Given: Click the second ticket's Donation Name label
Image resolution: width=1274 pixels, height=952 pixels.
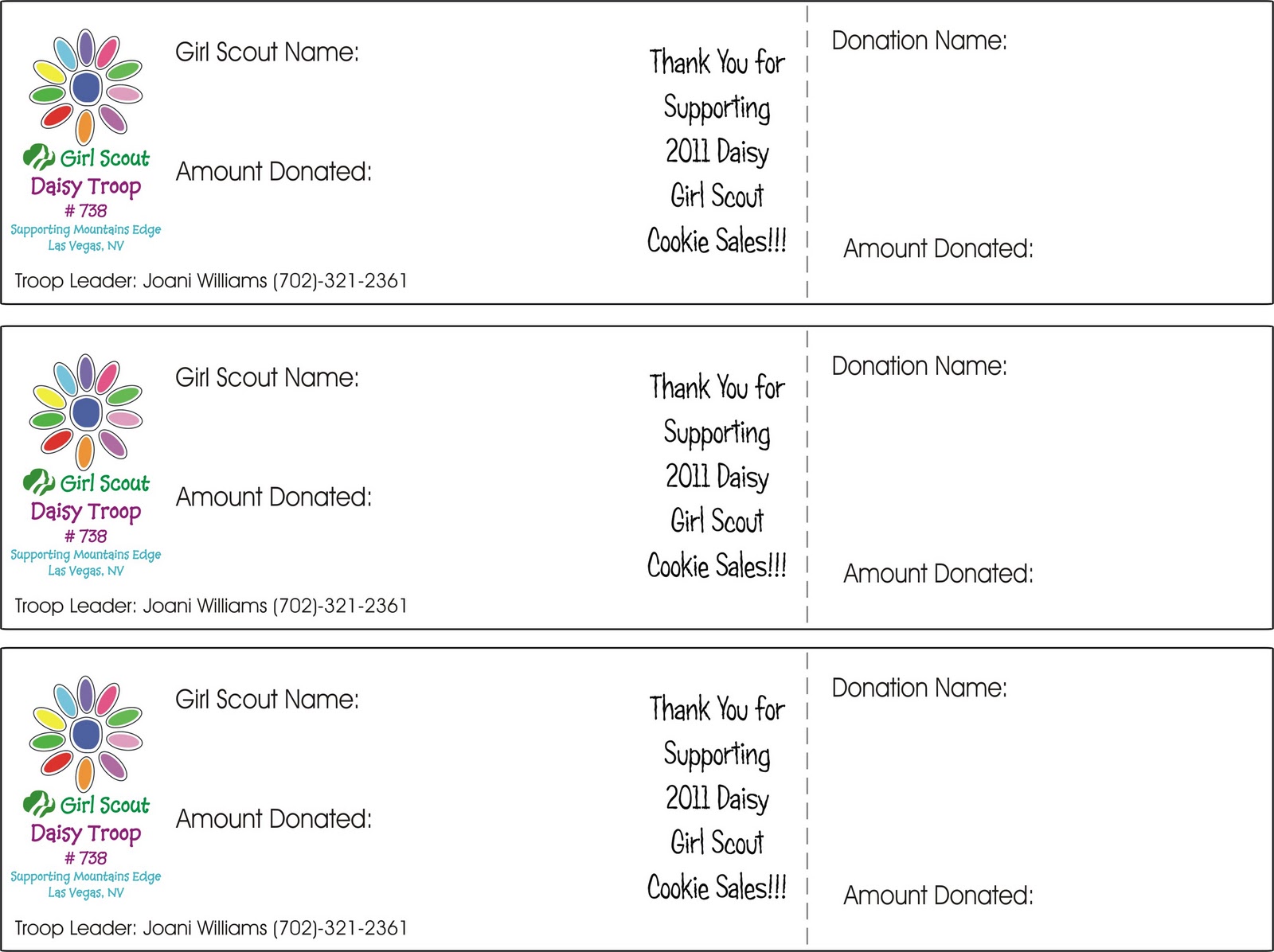Looking at the screenshot, I should [919, 366].
